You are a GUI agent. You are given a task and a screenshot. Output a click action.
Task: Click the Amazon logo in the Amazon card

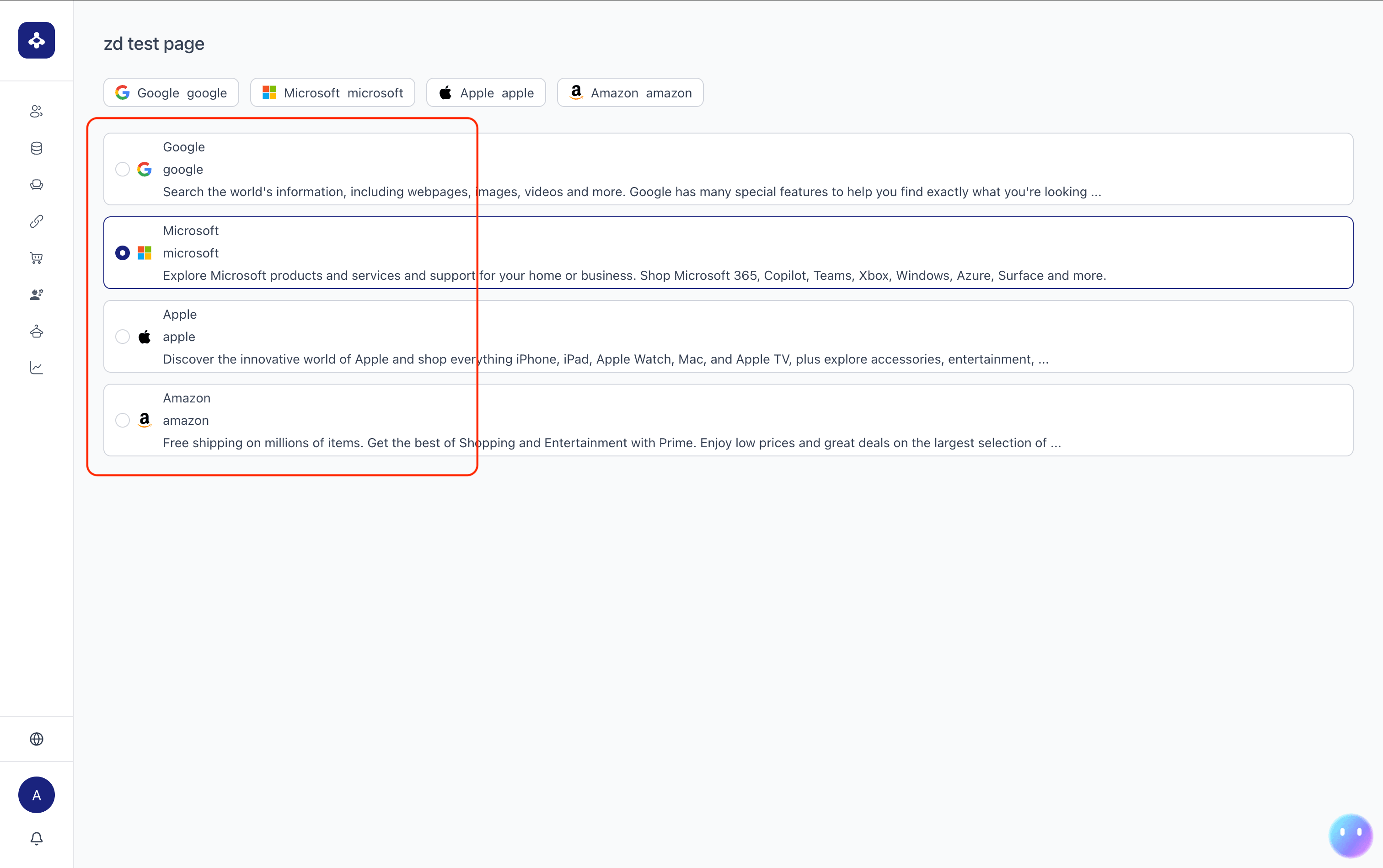point(145,420)
